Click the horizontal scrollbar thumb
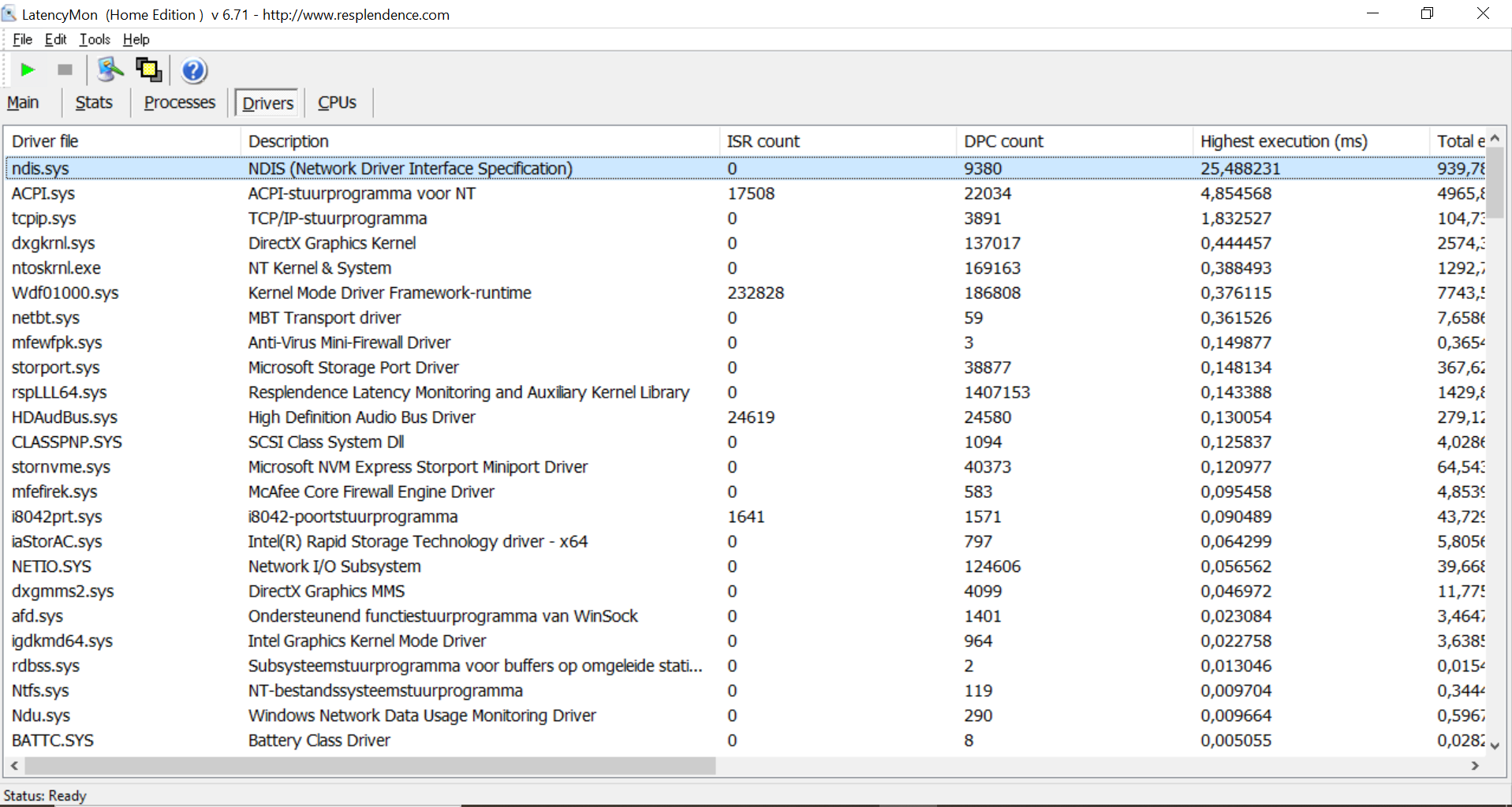Viewport: 1512px width, 807px height. 370,765
